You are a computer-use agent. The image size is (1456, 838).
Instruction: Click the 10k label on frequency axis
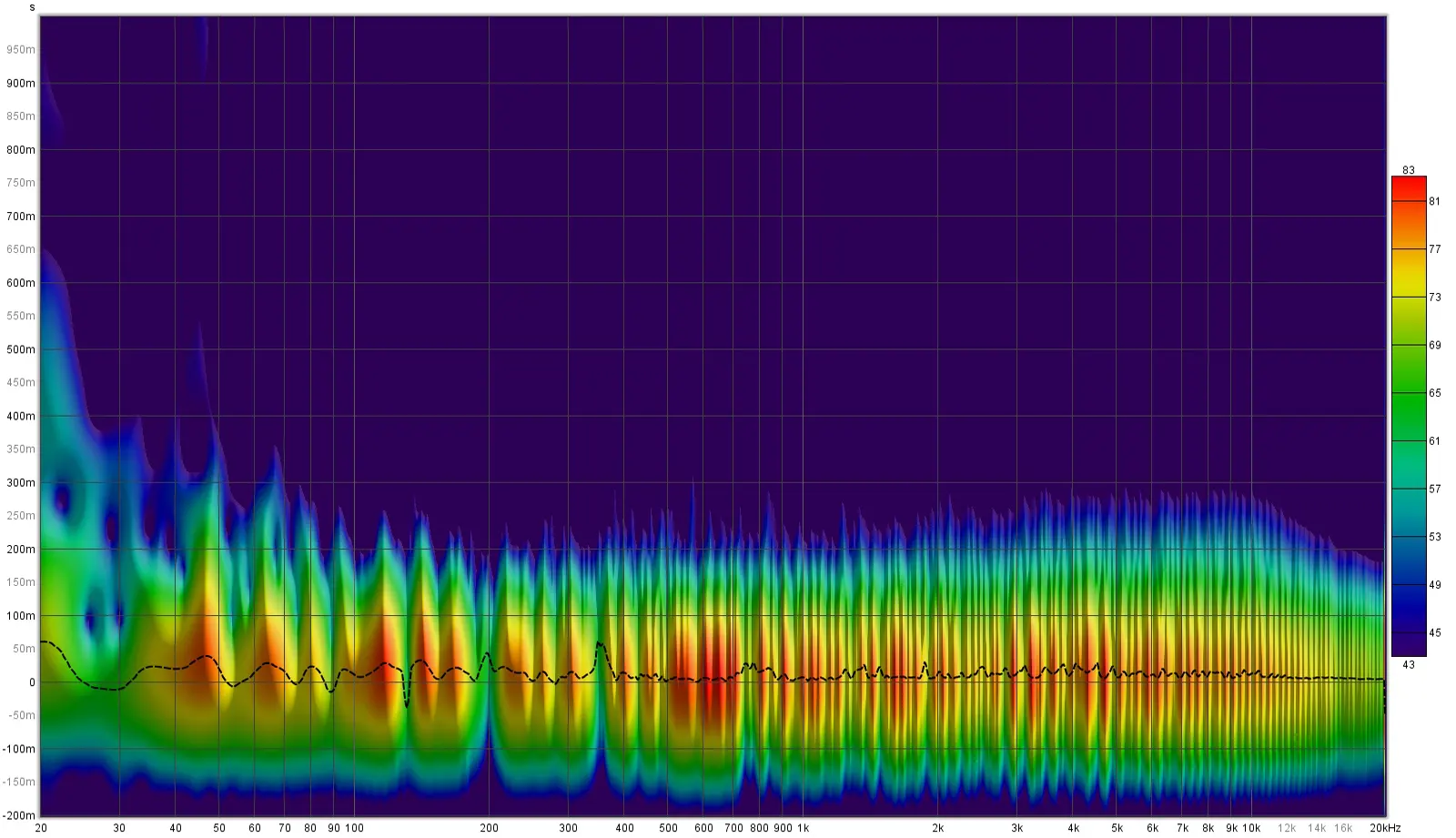coord(1251,828)
